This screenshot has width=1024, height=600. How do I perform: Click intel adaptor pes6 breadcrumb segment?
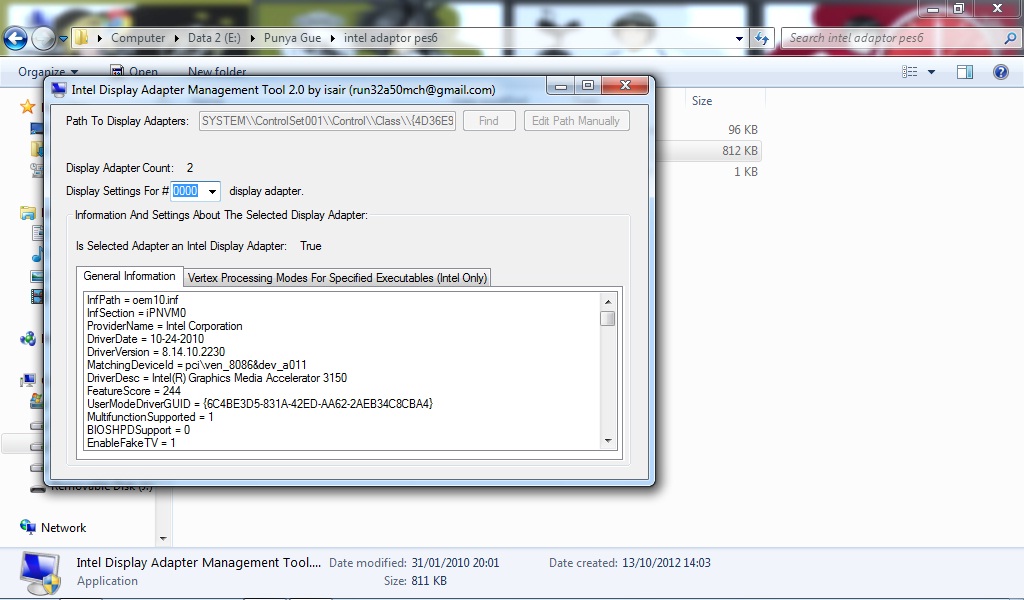391,38
